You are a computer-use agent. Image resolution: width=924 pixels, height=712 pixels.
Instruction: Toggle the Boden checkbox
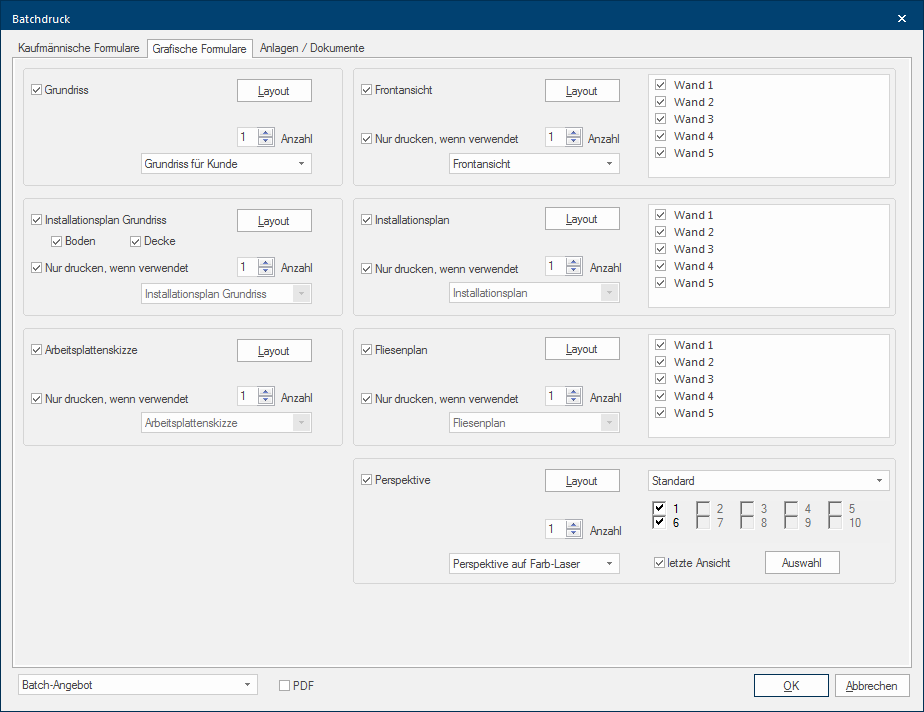57,241
